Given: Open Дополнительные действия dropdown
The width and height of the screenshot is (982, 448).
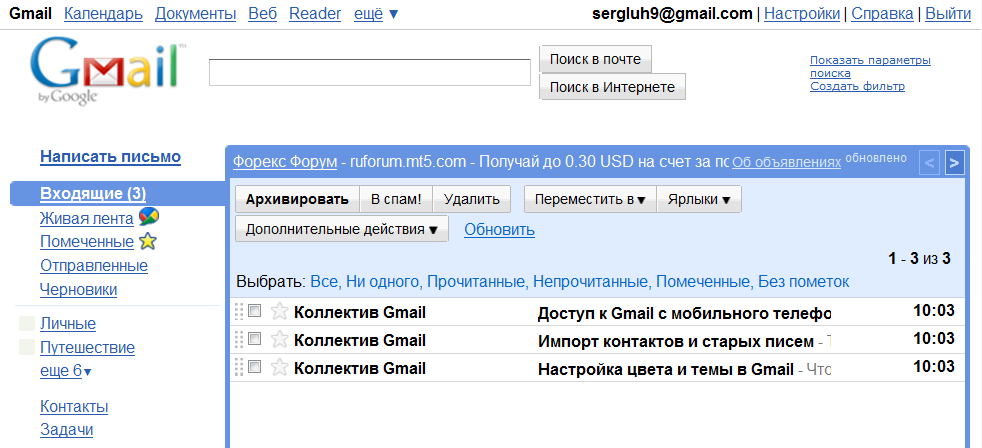Looking at the screenshot, I should pyautogui.click(x=342, y=229).
